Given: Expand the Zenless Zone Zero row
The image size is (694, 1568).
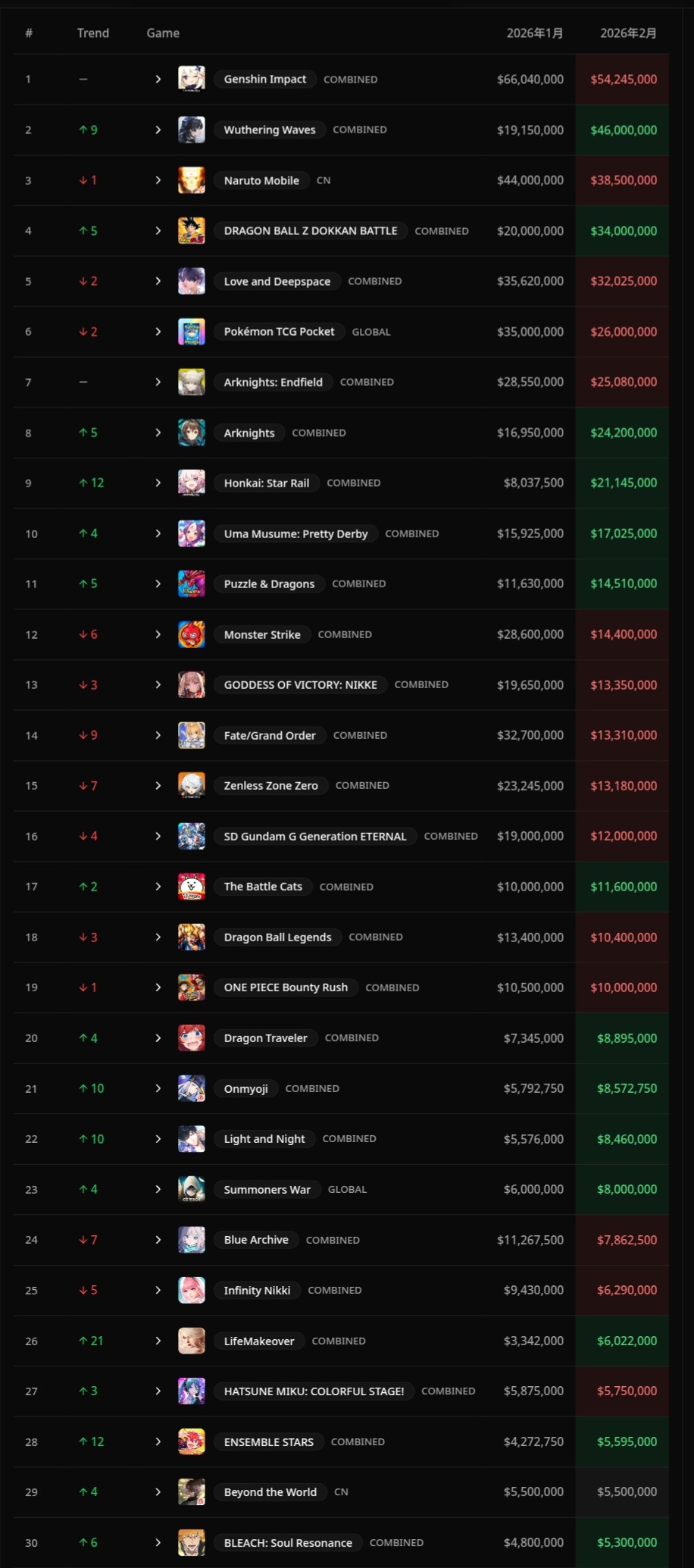Looking at the screenshot, I should (158, 786).
